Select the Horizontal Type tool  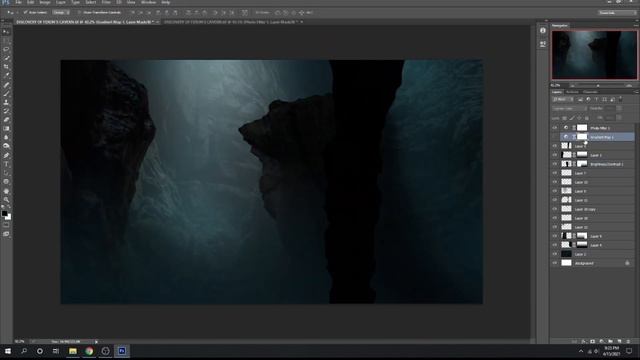coord(6,164)
